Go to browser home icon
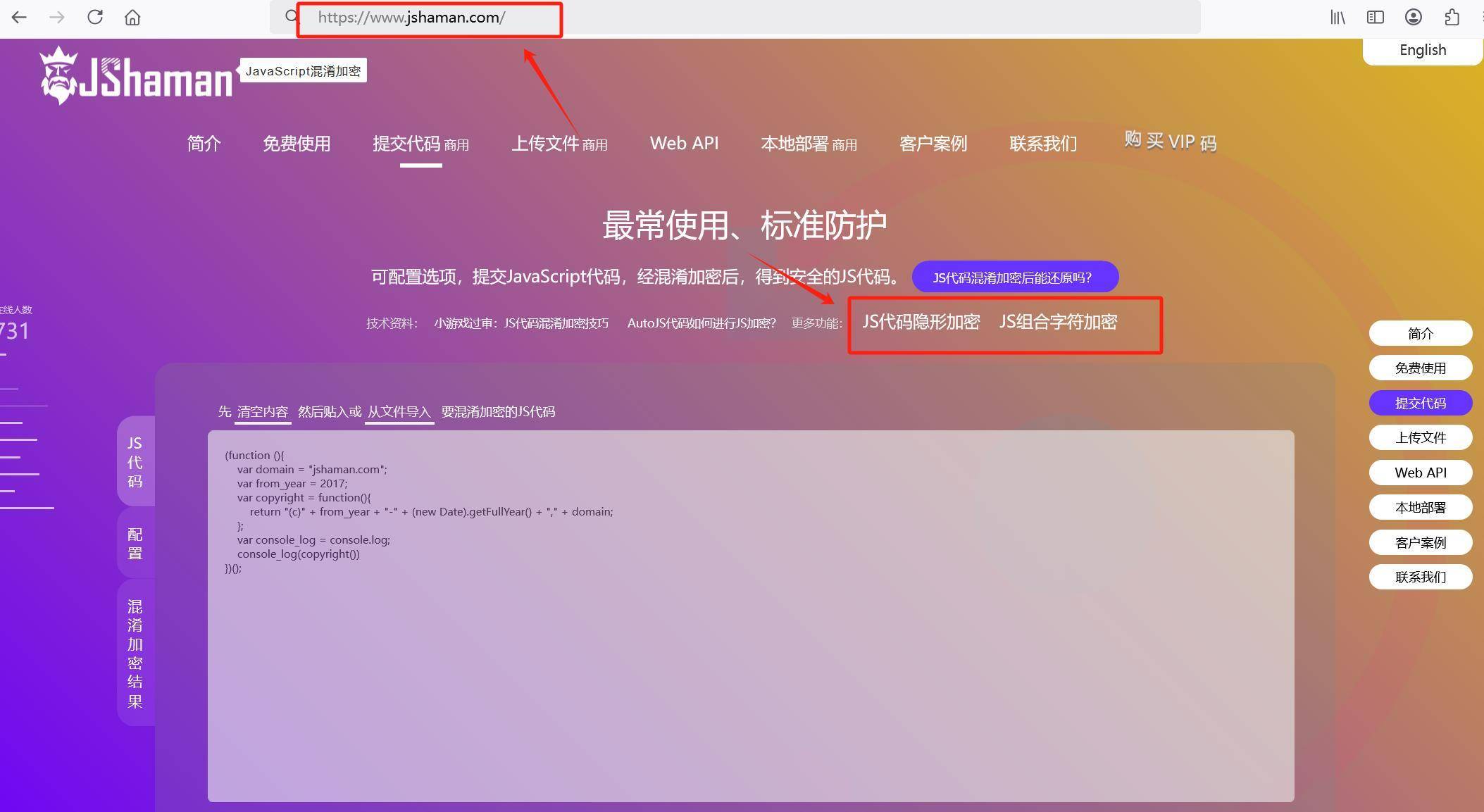This screenshot has height=812, width=1484. point(132,18)
